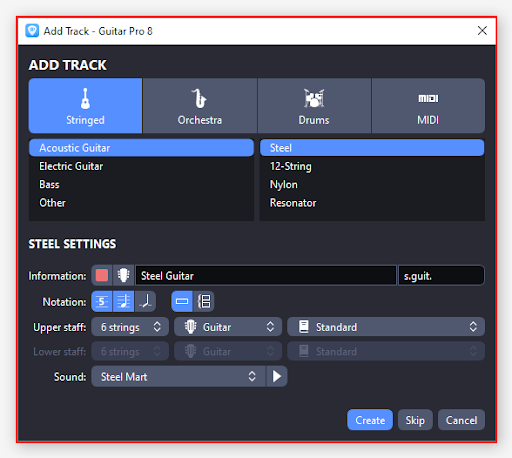Edit the Steel Guitar track name field
This screenshot has width=512, height=458.
pos(266,275)
